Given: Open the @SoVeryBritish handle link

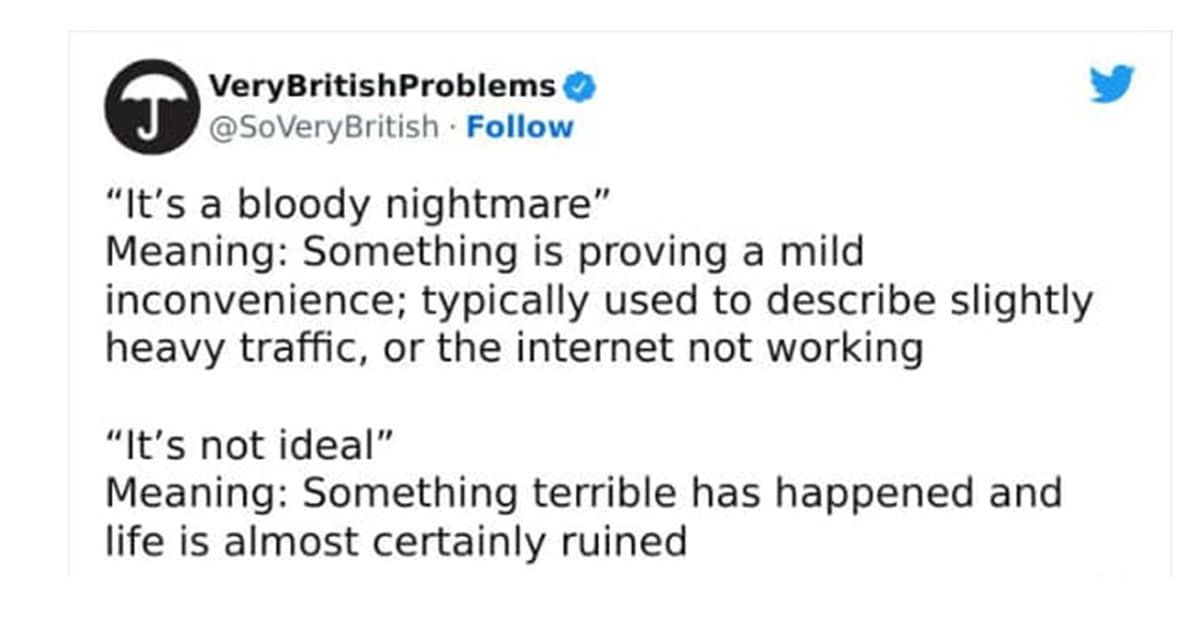Looking at the screenshot, I should click(324, 127).
